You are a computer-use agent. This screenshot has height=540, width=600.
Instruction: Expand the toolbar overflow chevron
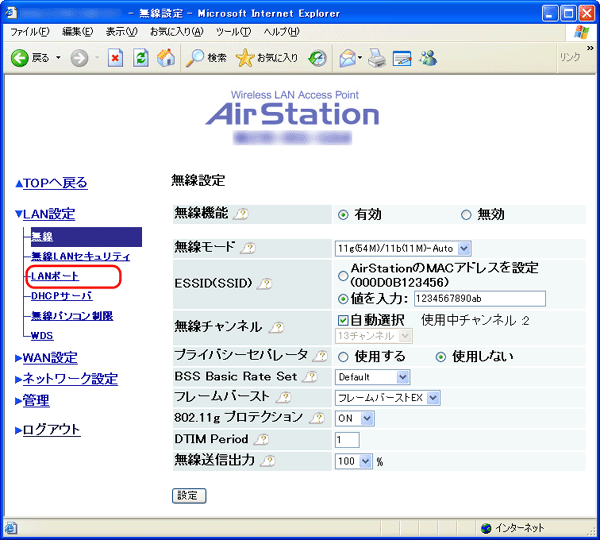[590, 48]
